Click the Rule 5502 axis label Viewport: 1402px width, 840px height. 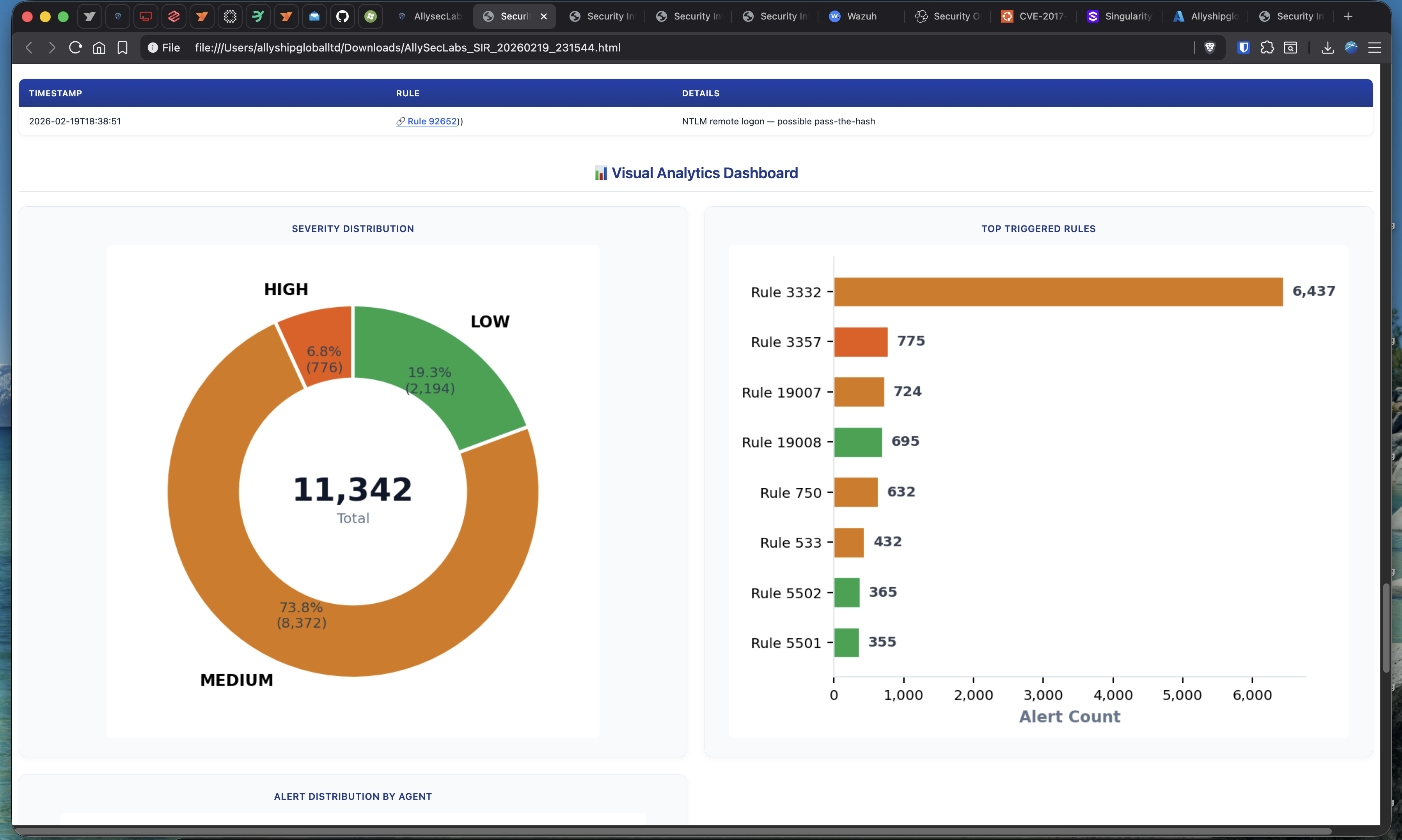click(786, 593)
